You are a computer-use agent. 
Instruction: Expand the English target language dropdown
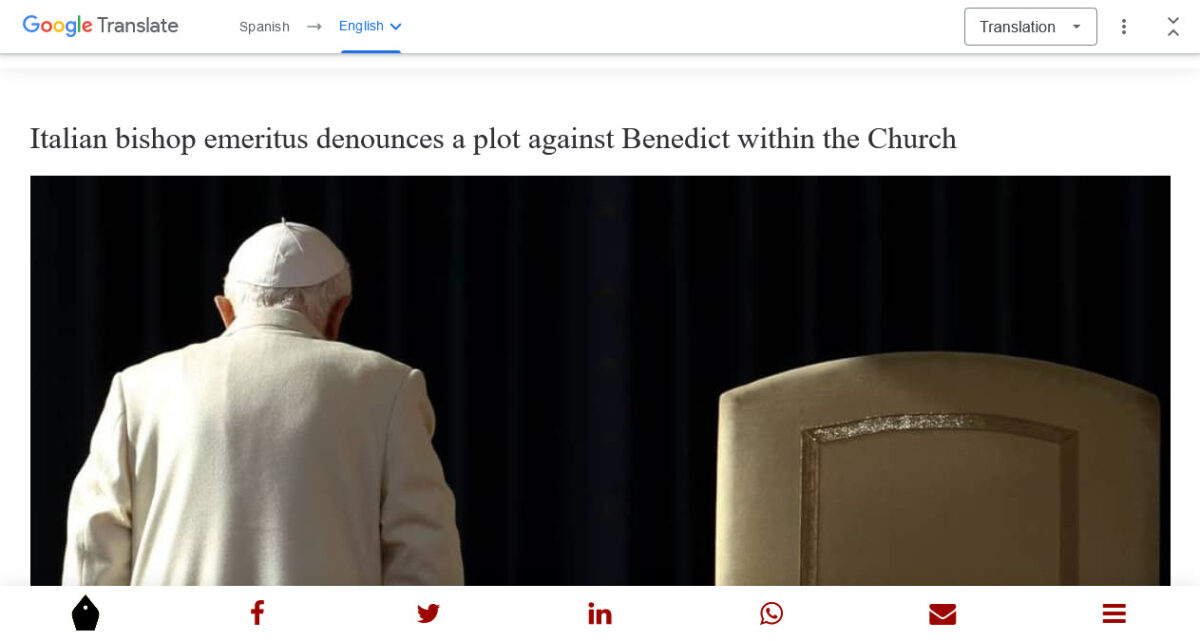click(370, 27)
